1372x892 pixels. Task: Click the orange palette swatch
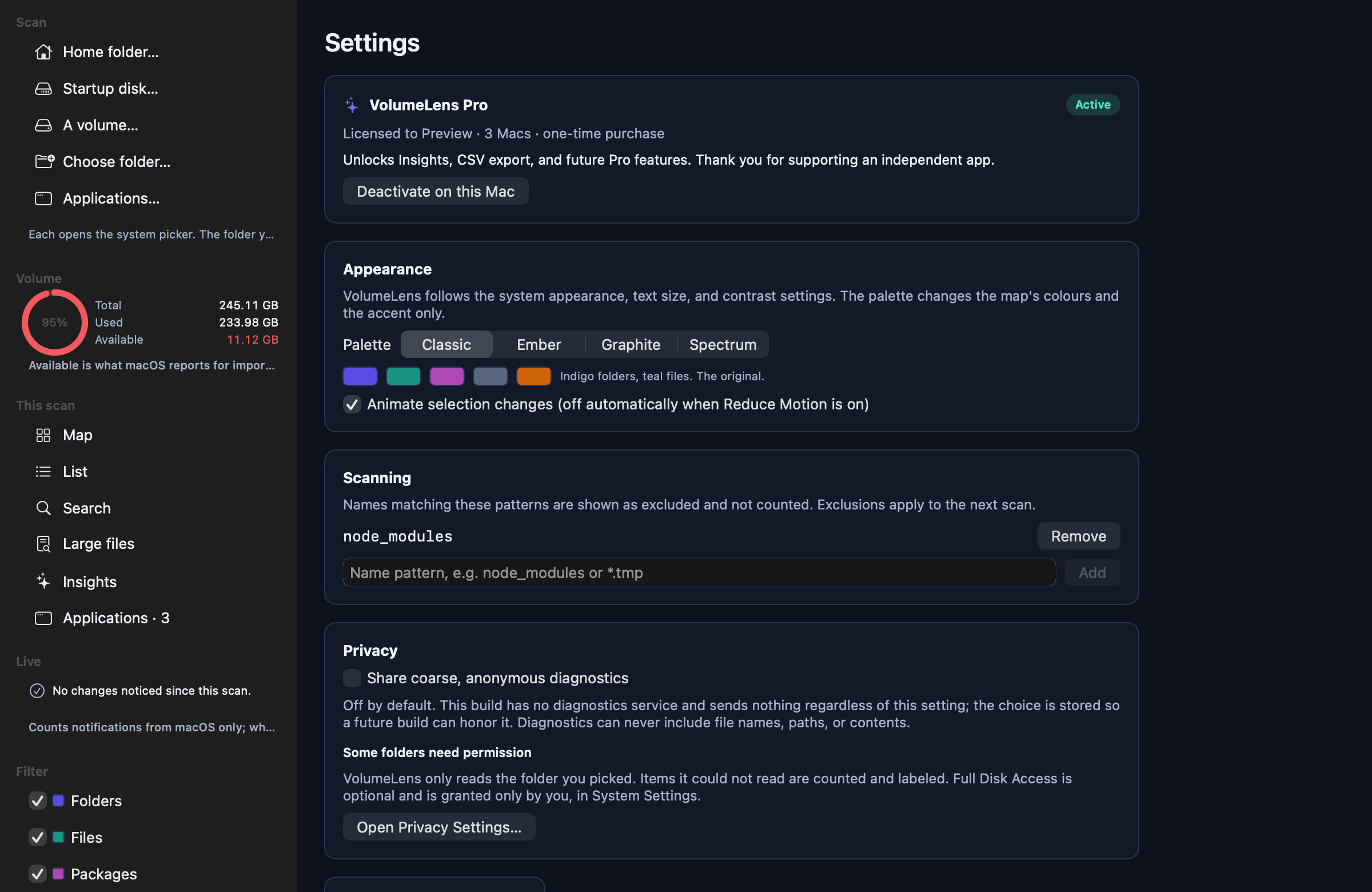pos(534,376)
